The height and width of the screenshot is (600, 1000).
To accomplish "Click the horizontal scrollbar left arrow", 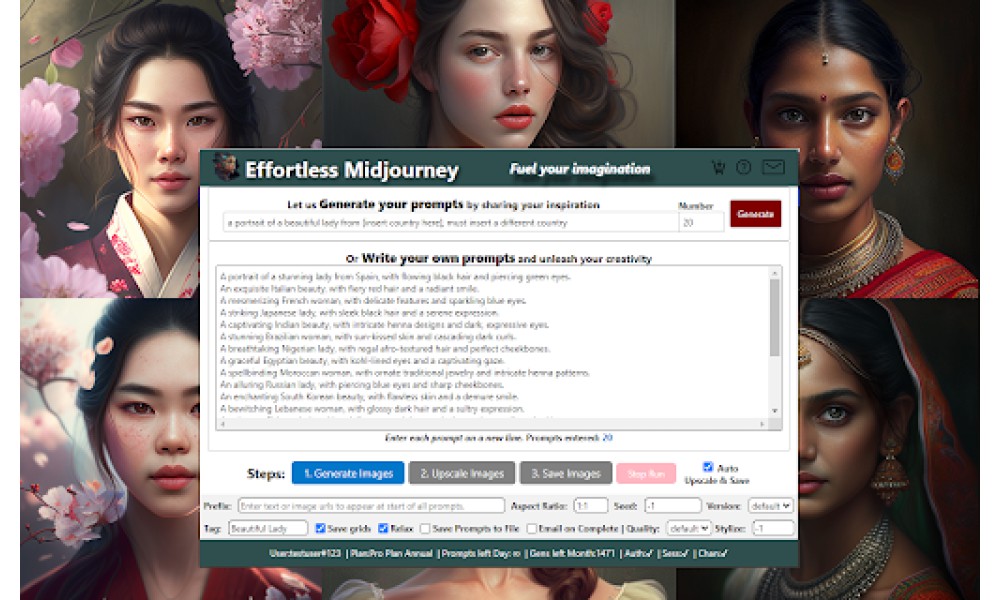I will [223, 424].
